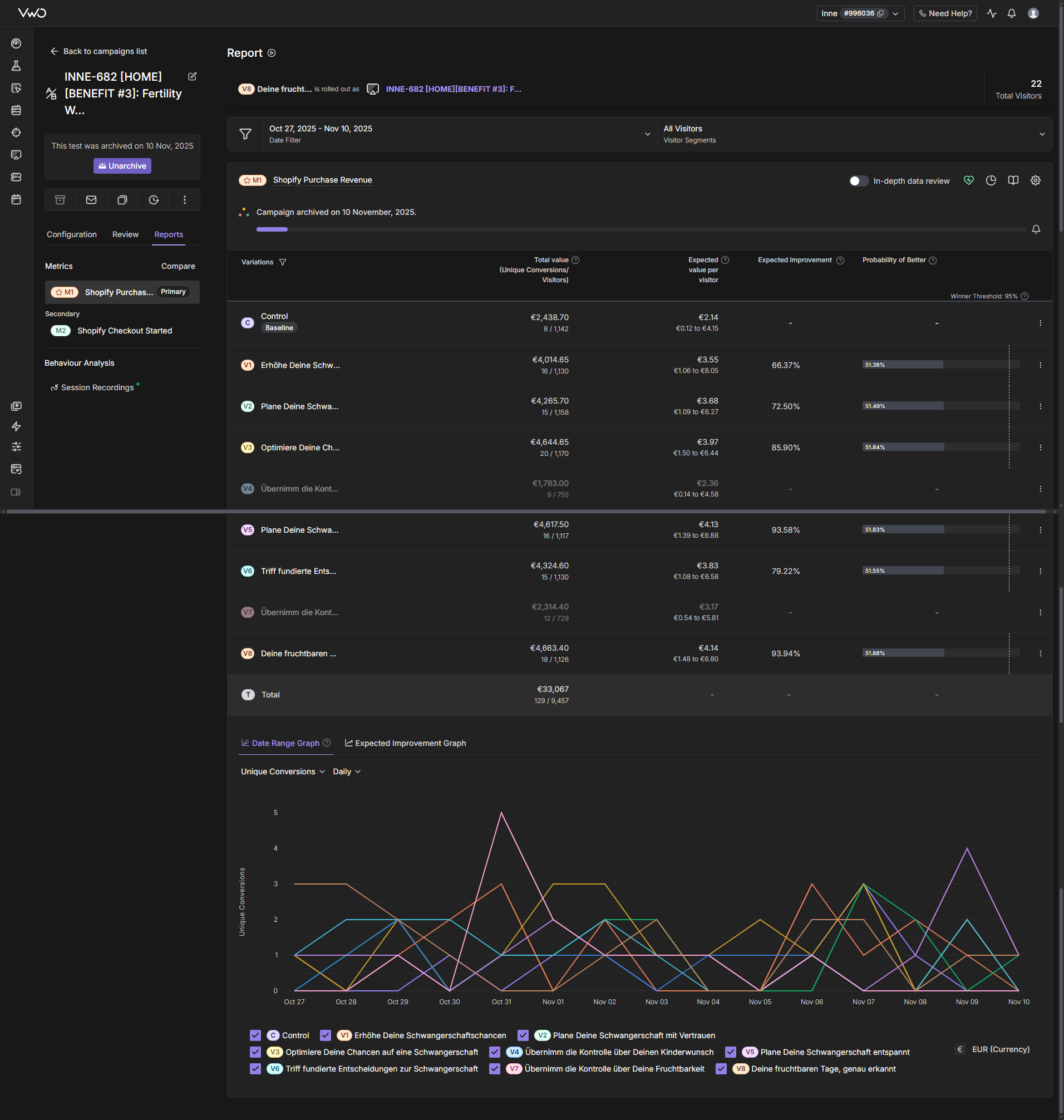The height and width of the screenshot is (1120, 1064).
Task: Switch to the Configuration tab
Action: click(71, 234)
